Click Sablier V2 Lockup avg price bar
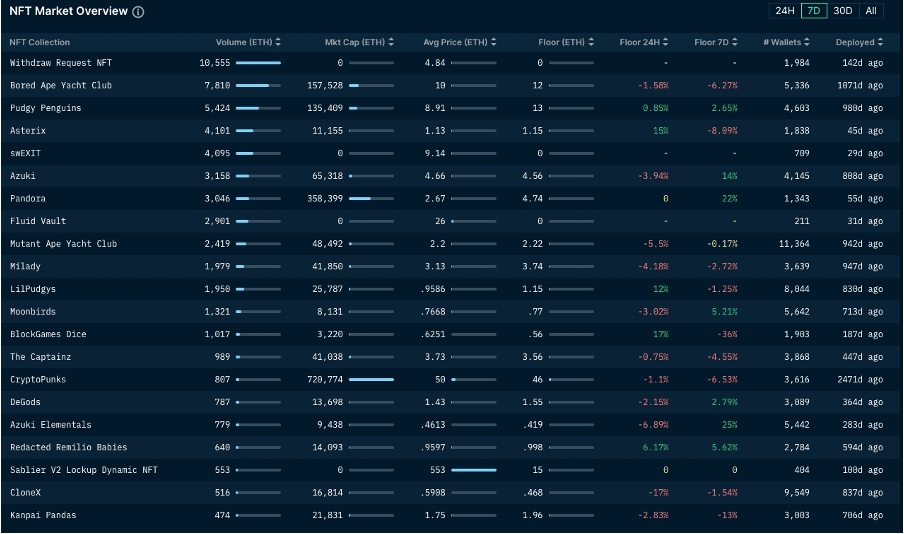Screen dimensions: 904x534 474,470
